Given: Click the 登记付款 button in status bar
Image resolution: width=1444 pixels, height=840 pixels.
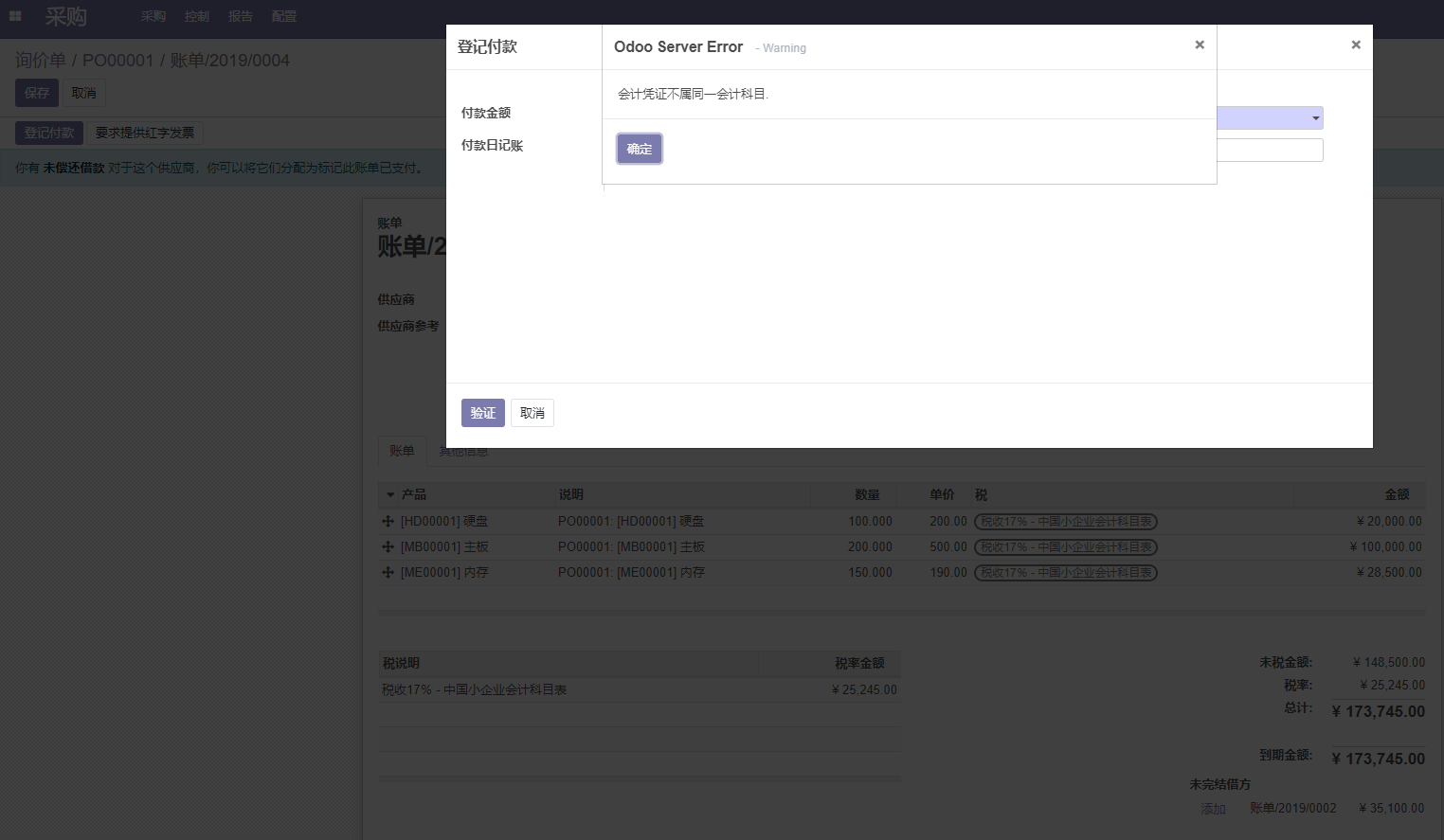Looking at the screenshot, I should click(49, 133).
